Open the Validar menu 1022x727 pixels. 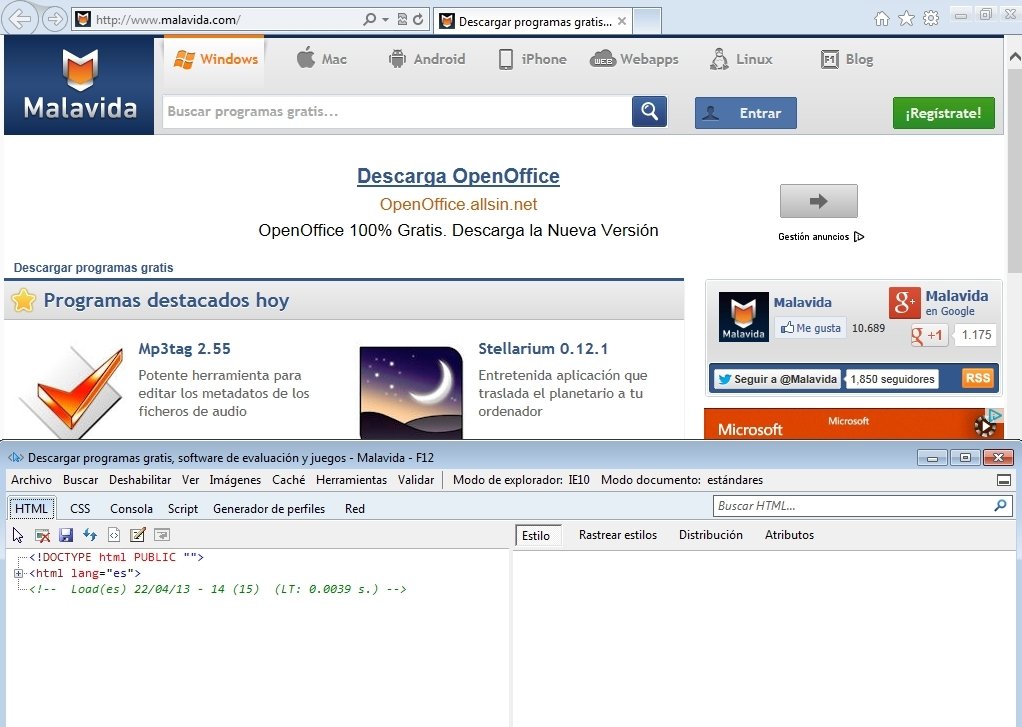[x=416, y=480]
